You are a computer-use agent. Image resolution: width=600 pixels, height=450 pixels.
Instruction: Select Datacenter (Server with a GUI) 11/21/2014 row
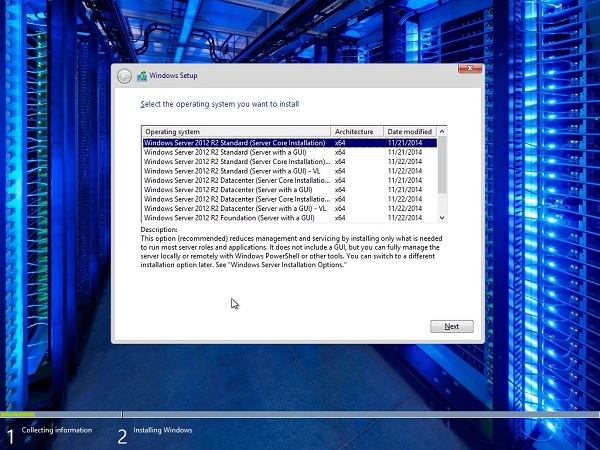[x=290, y=190]
